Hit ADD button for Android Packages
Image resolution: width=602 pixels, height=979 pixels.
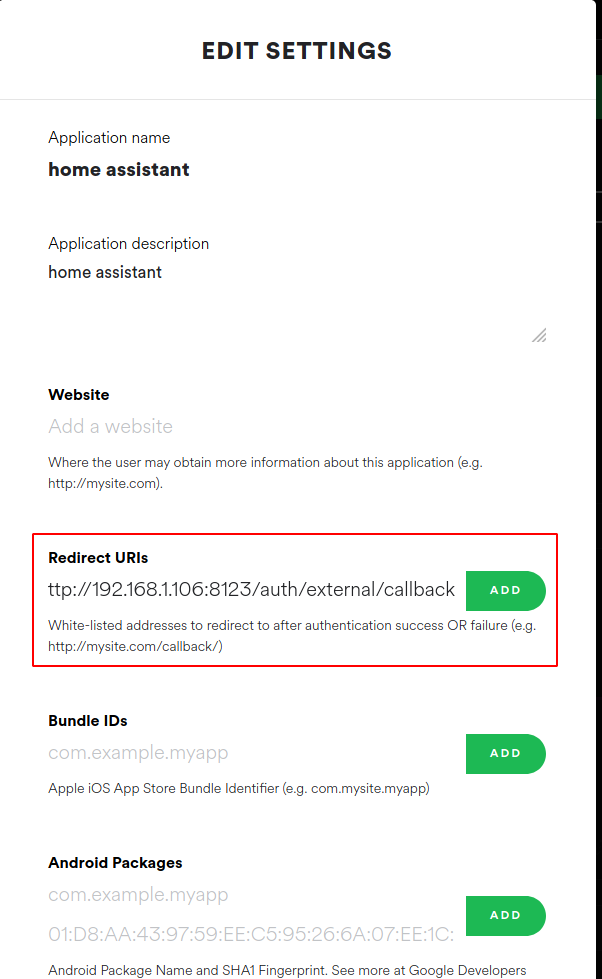click(x=505, y=915)
